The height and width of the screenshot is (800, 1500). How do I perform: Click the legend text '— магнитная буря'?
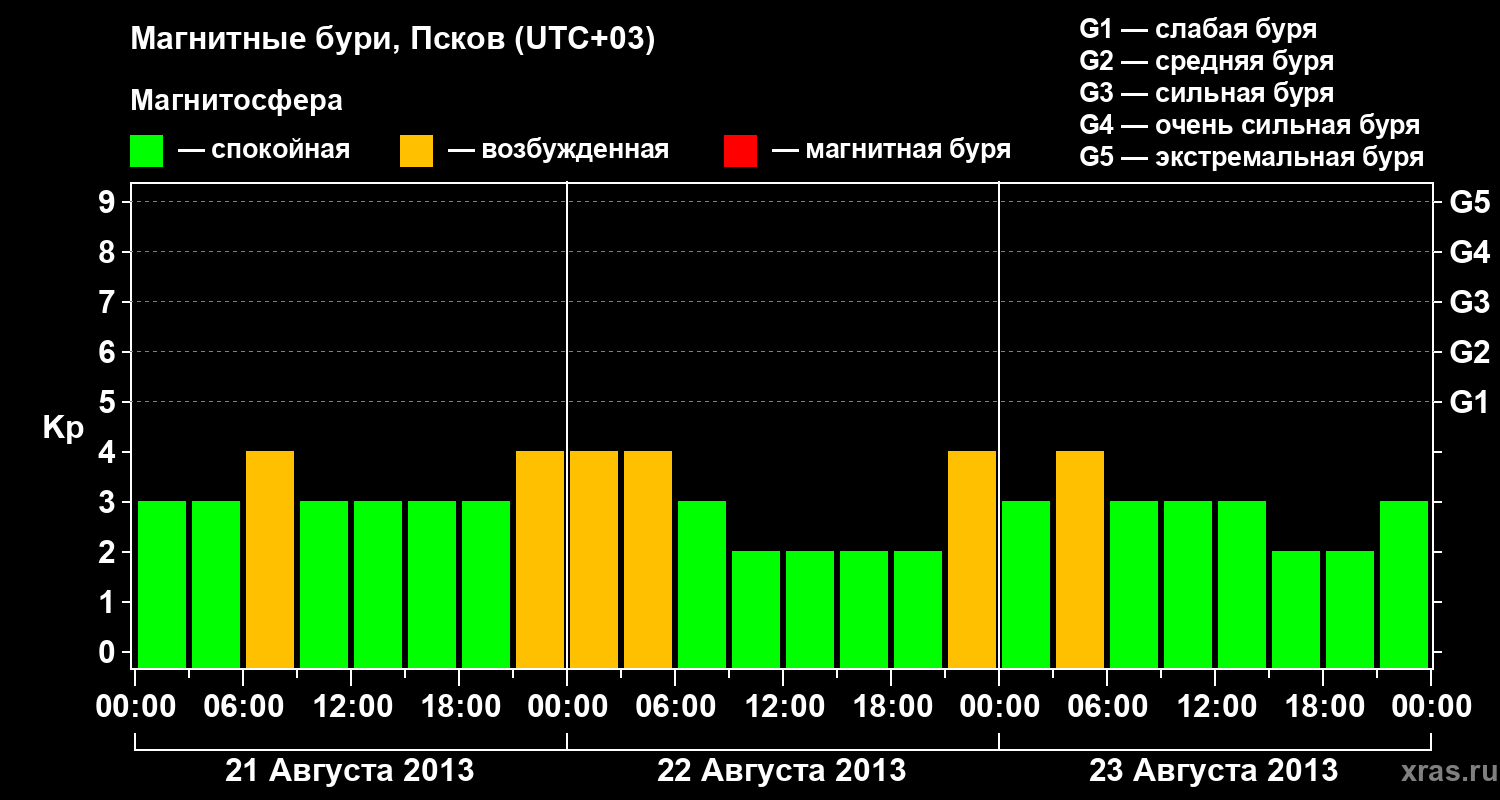pos(891,150)
